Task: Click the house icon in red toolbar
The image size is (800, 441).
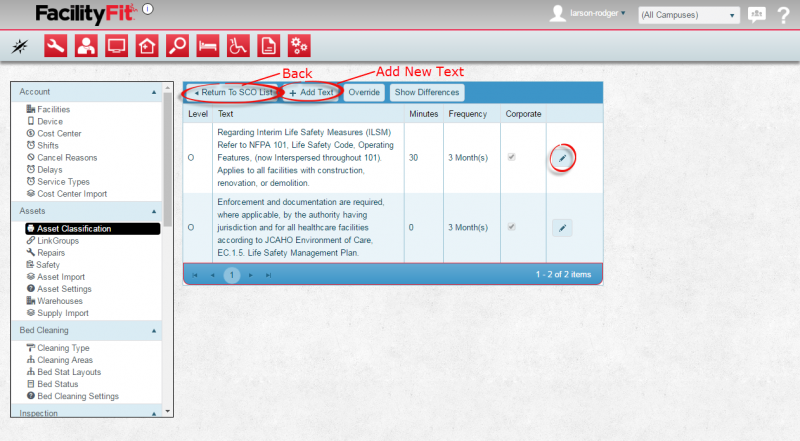Action: pyautogui.click(x=147, y=45)
